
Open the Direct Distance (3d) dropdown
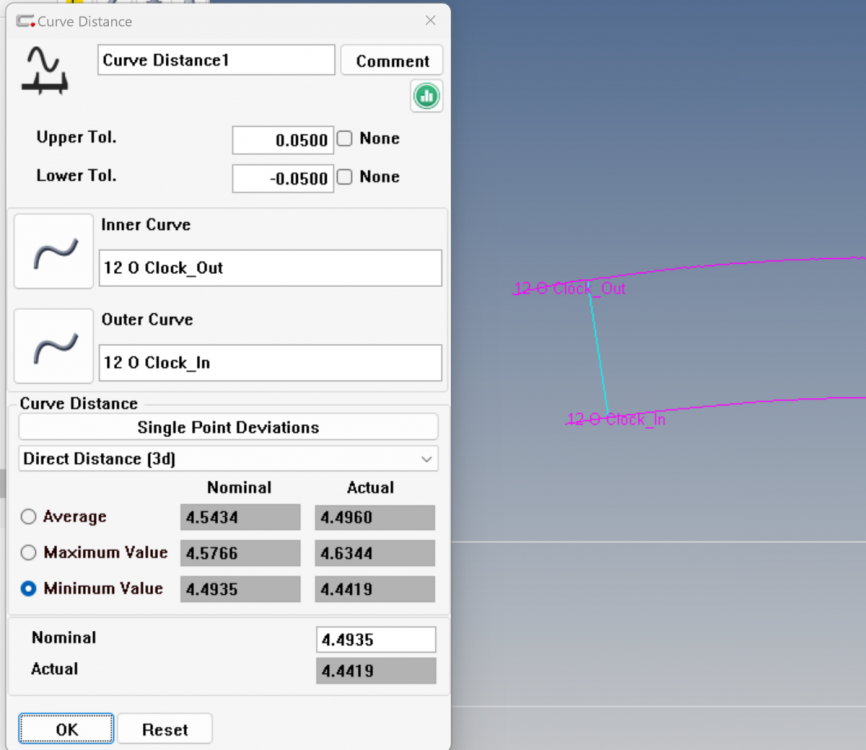(228, 459)
